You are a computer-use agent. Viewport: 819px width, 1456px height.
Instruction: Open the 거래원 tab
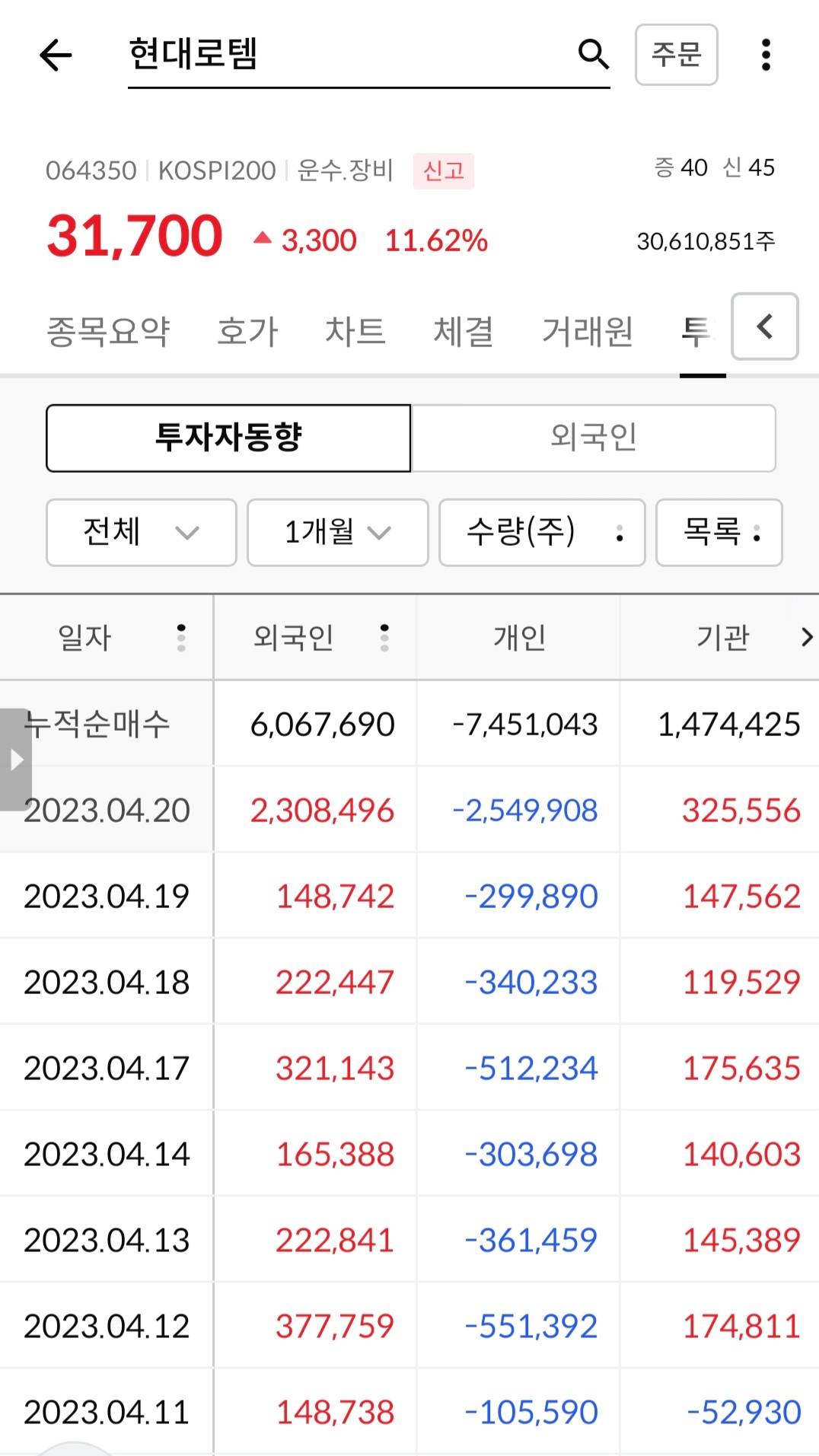click(588, 332)
